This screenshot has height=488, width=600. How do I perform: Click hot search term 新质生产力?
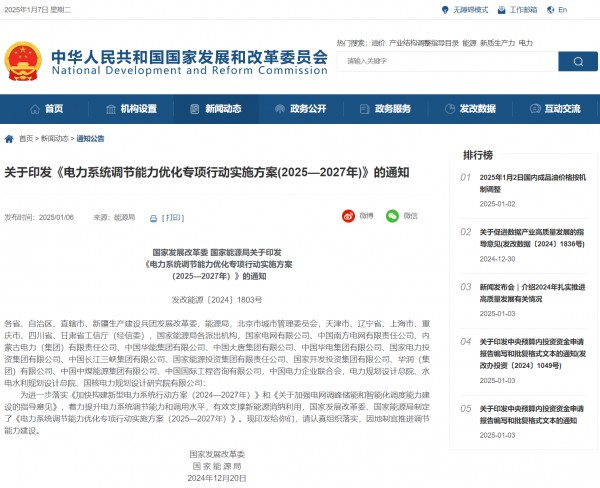[x=497, y=43]
